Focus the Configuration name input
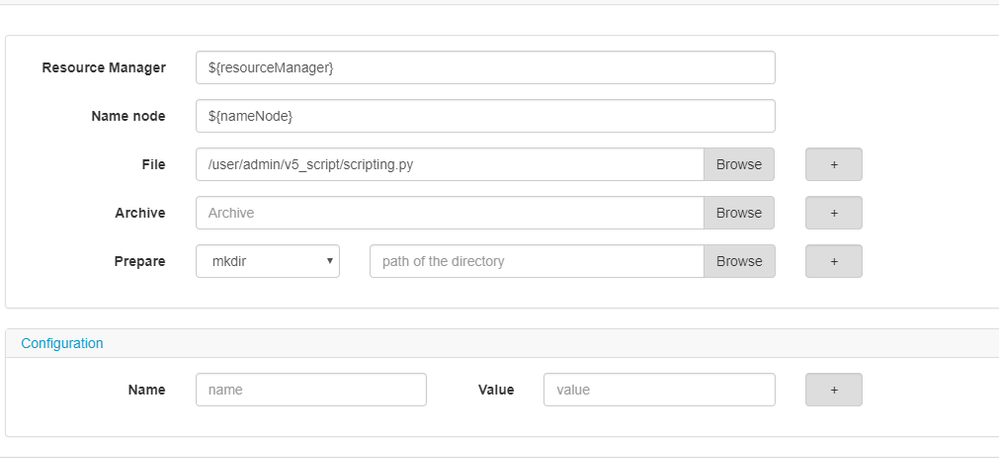Image resolution: width=999 pixels, height=458 pixels. point(311,390)
